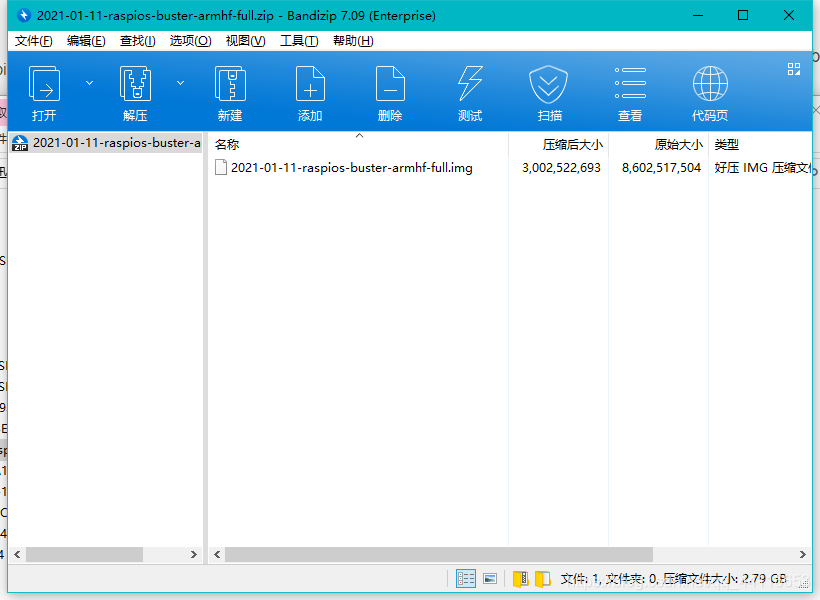
Task: Open the 选项(O) menu
Action: tap(190, 41)
